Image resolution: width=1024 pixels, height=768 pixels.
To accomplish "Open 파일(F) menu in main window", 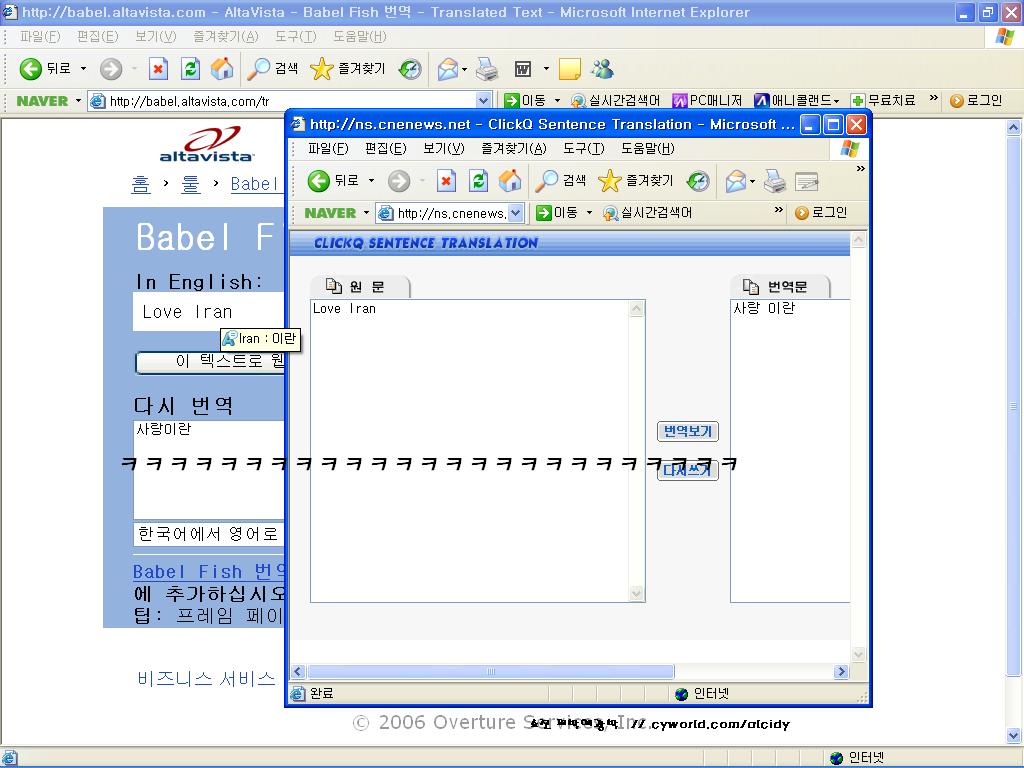I will [x=40, y=37].
